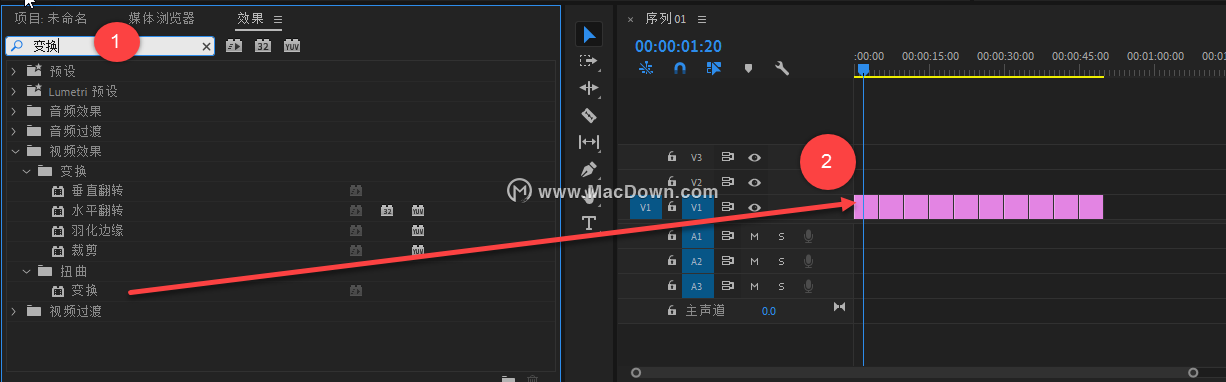Toggle A2 track targeting button
Image resolution: width=1226 pixels, height=382 pixels.
pos(697,261)
